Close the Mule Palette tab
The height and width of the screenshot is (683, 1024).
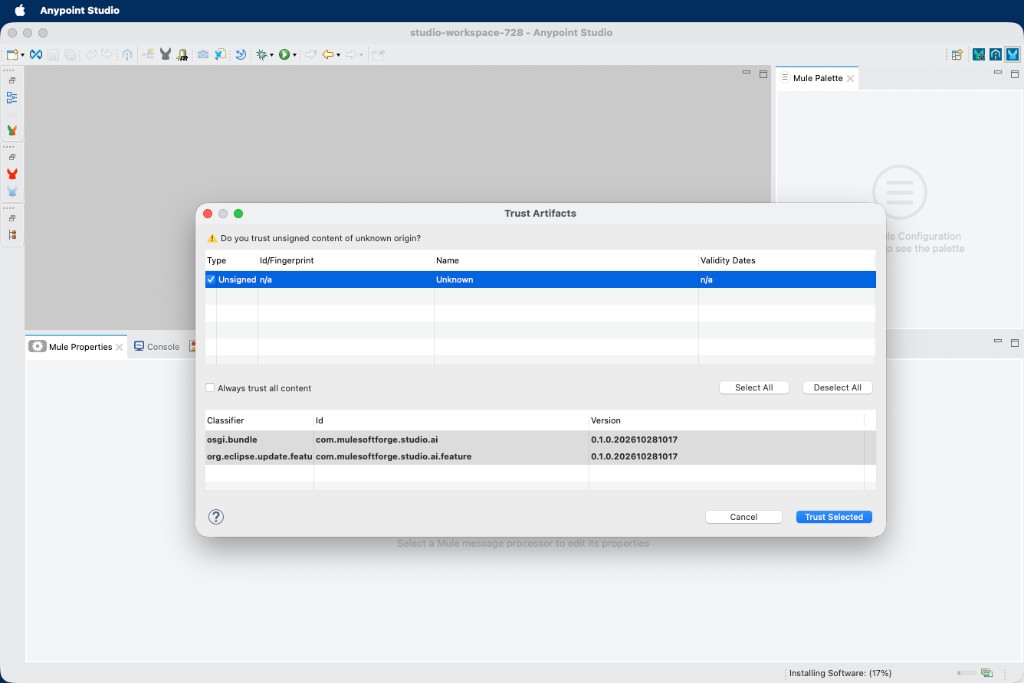pyautogui.click(x=850, y=78)
